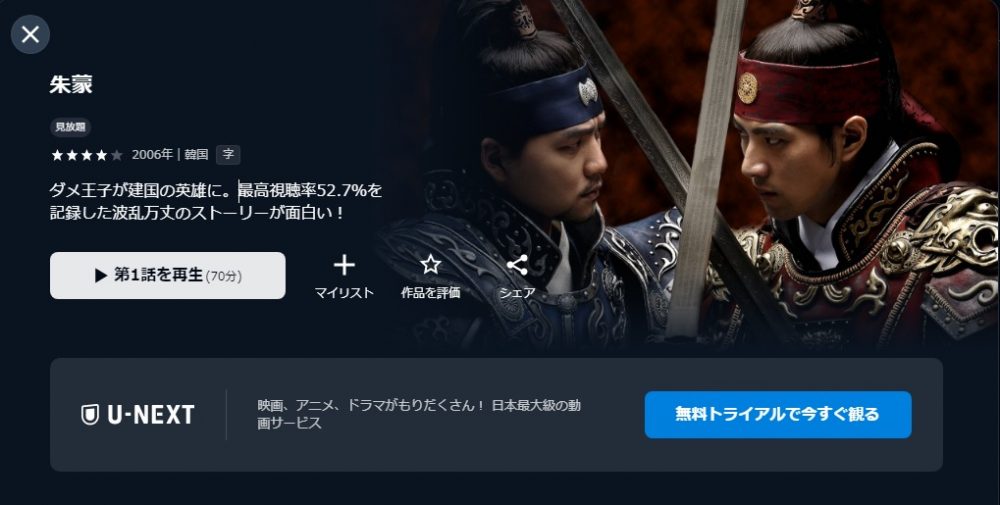Click the シェア label text
This screenshot has height=505, width=1000.
pos(517,293)
